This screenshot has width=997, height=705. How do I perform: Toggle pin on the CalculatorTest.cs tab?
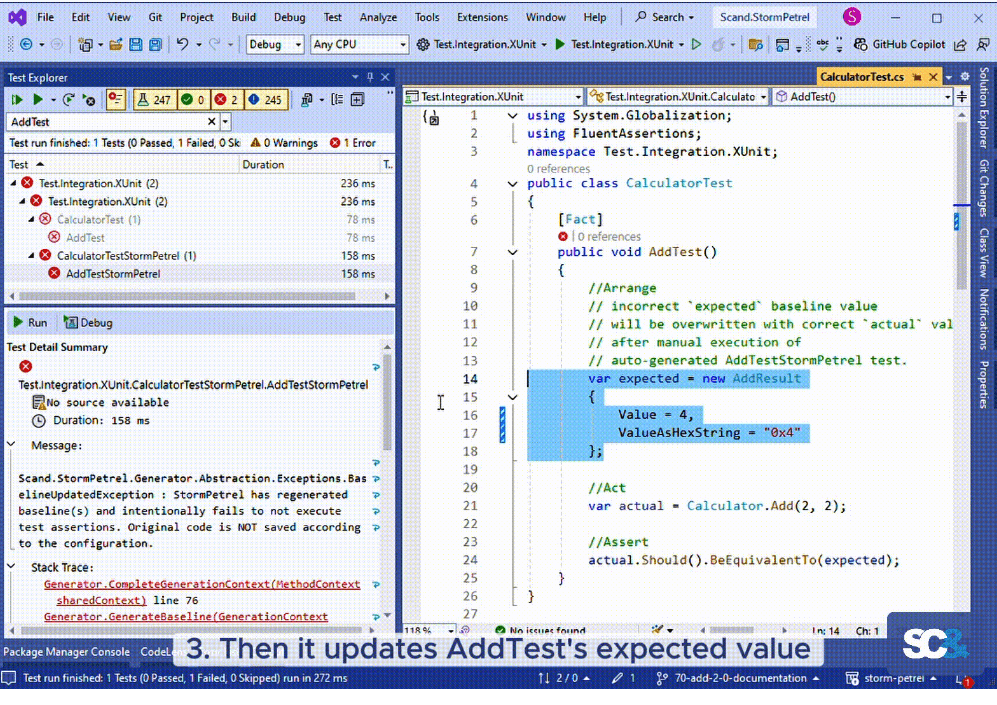[x=917, y=77]
